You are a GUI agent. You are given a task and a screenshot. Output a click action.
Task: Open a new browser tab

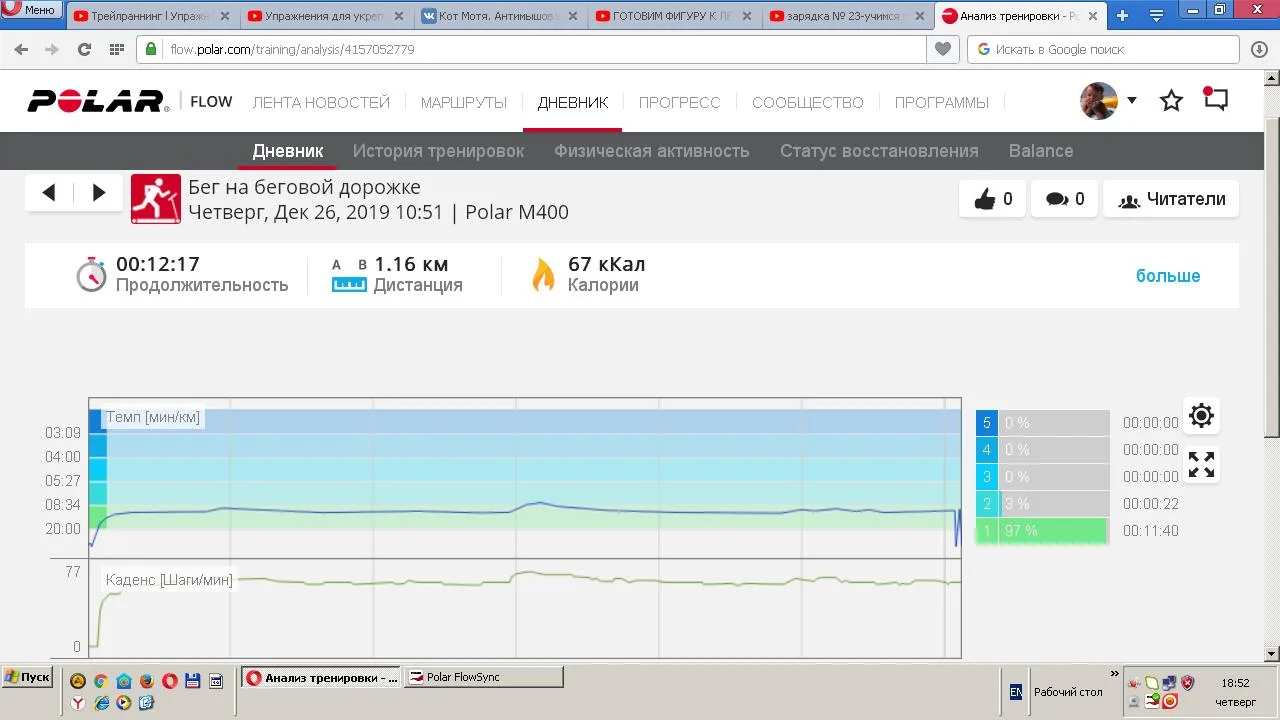[1122, 15]
